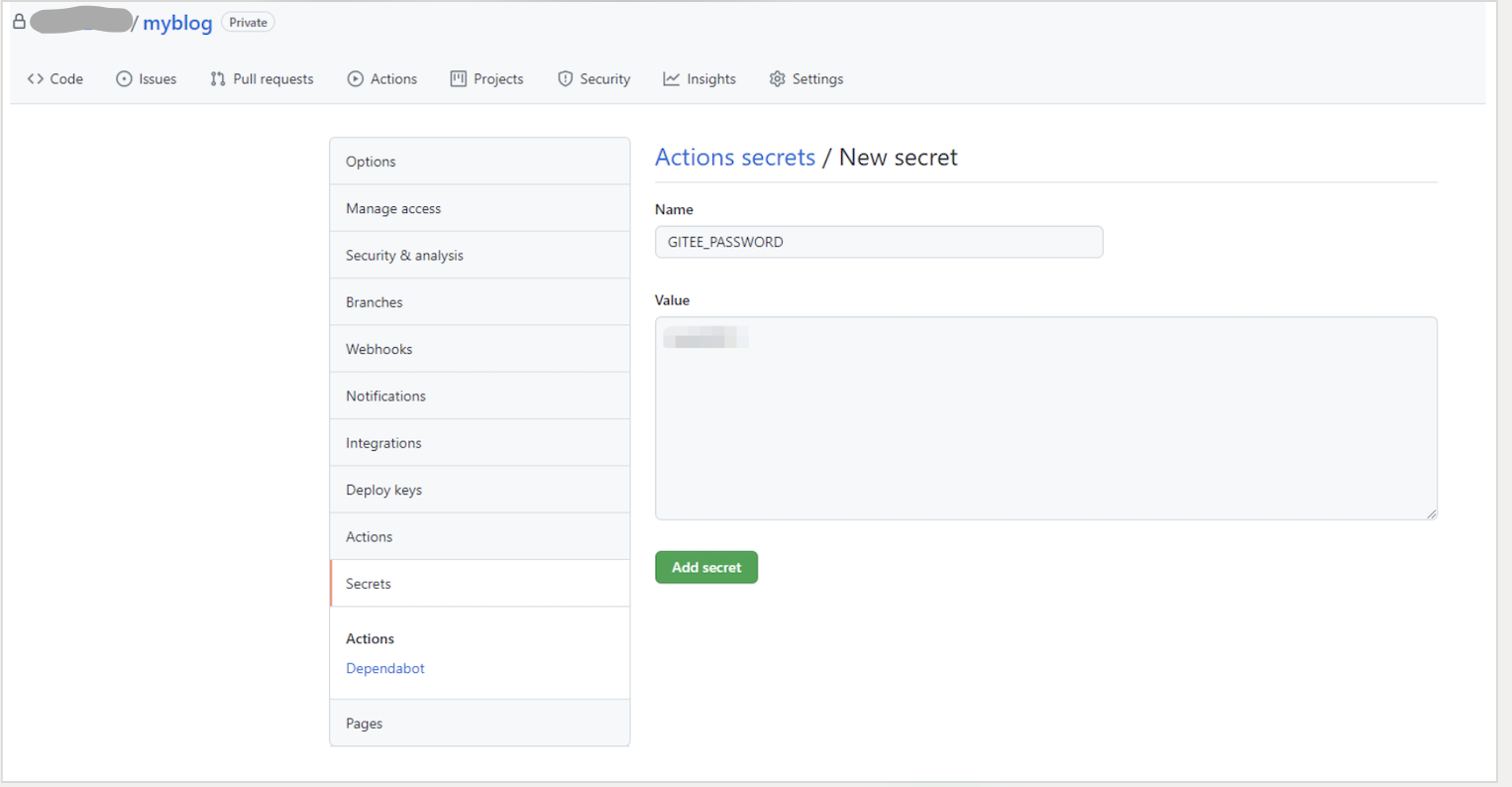Open Manage access in settings sidebar
The height and width of the screenshot is (787, 1512).
[x=393, y=208]
